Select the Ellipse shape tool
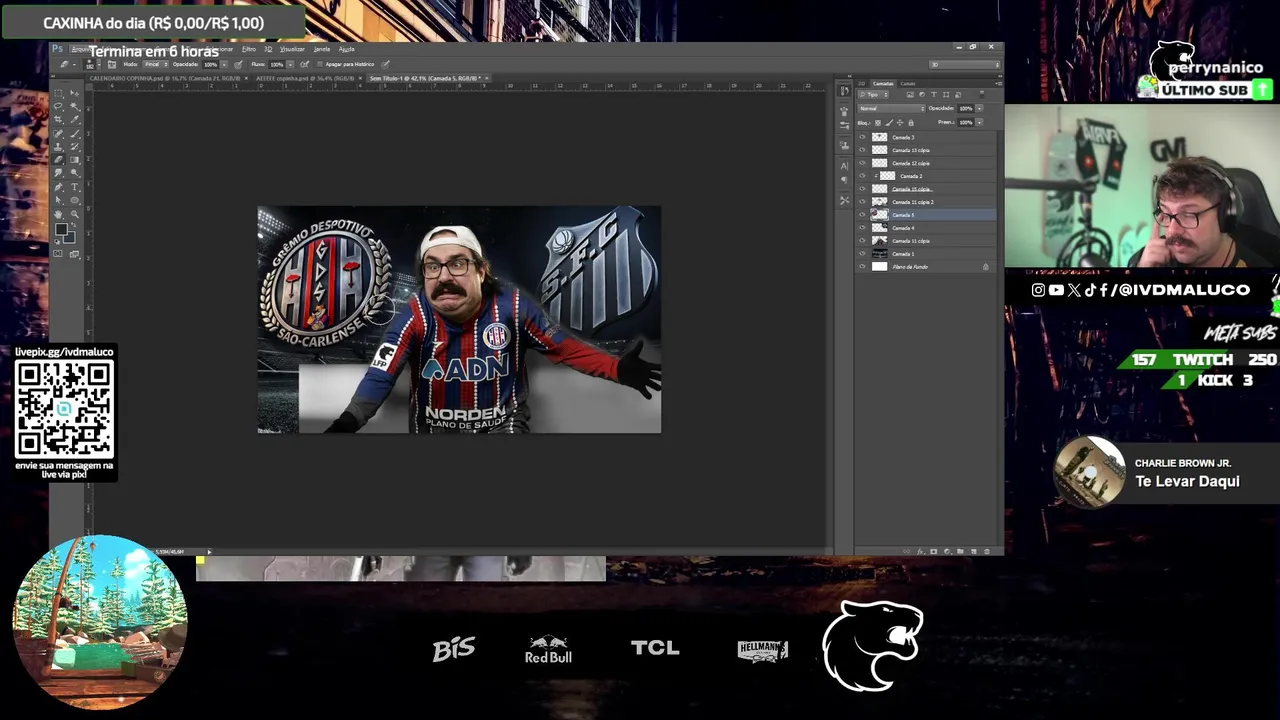This screenshot has width=1280, height=720. click(x=74, y=200)
